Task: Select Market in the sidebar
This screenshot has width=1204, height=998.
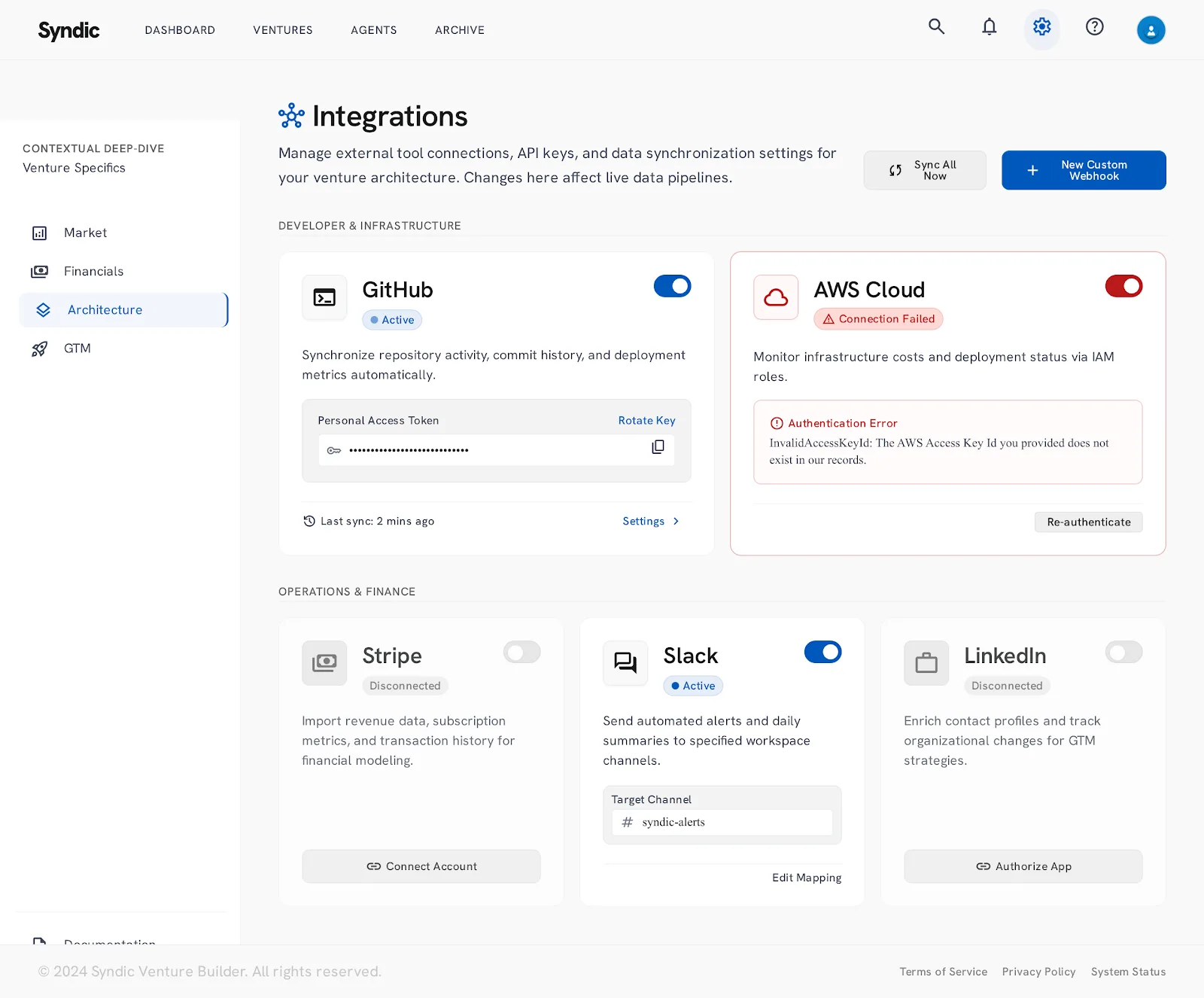Action: 123,233
